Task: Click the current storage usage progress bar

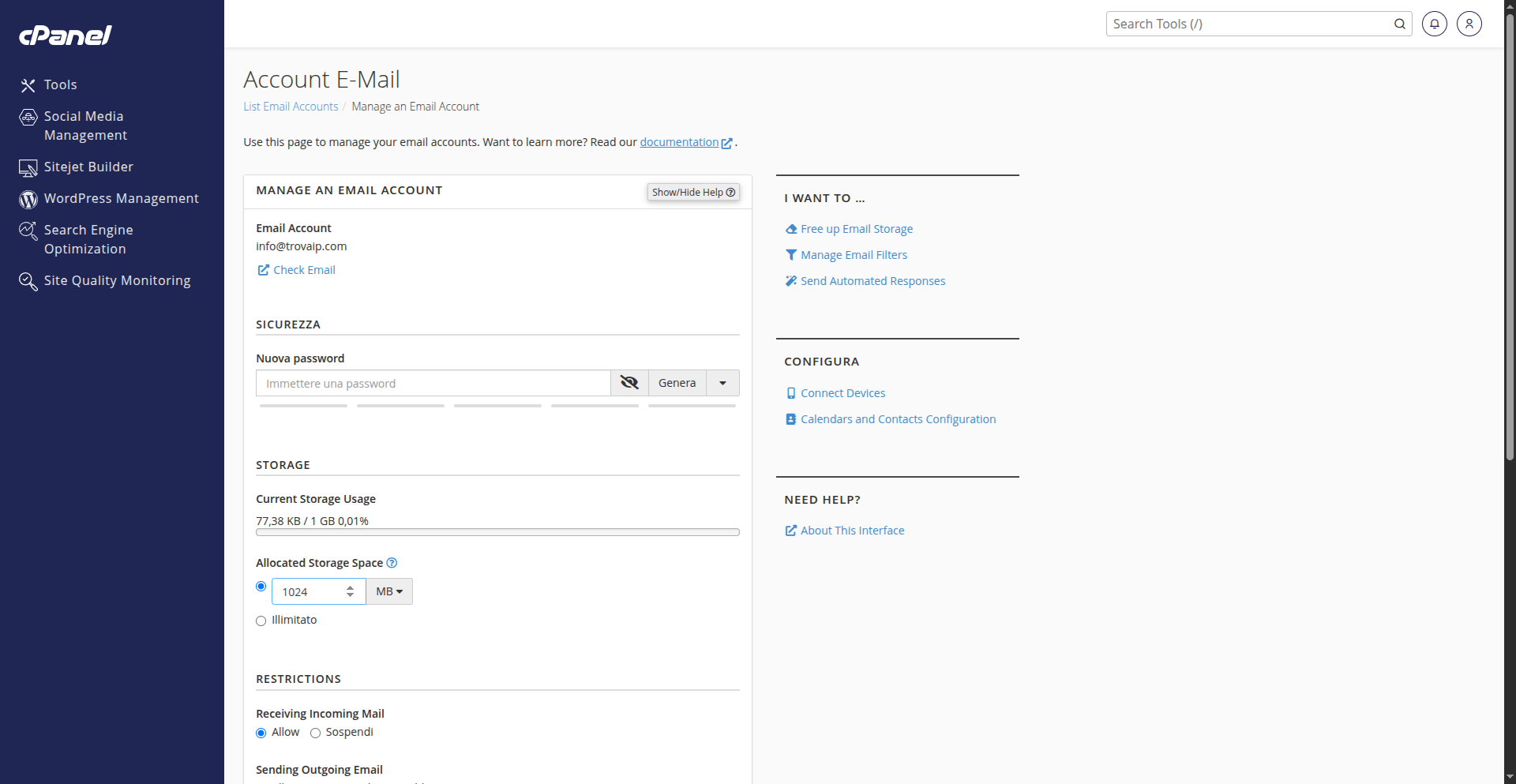Action: click(497, 533)
